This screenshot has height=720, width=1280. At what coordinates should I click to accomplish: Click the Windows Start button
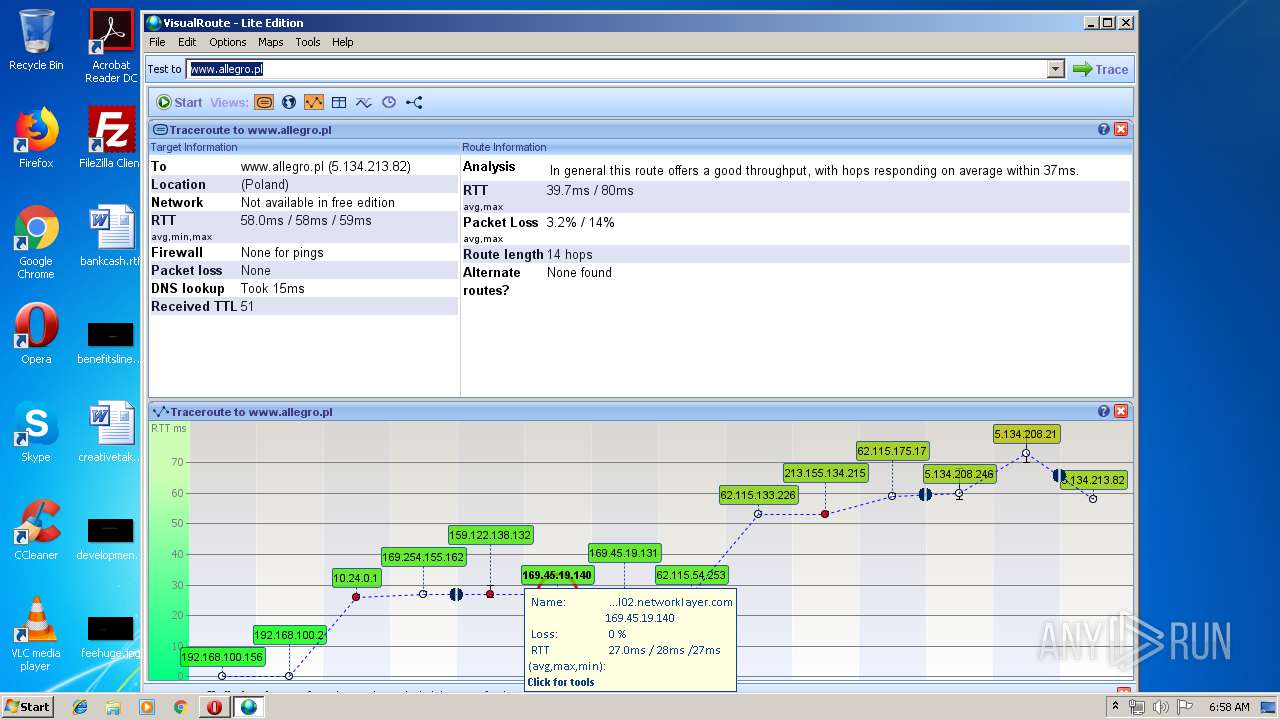pyautogui.click(x=28, y=706)
